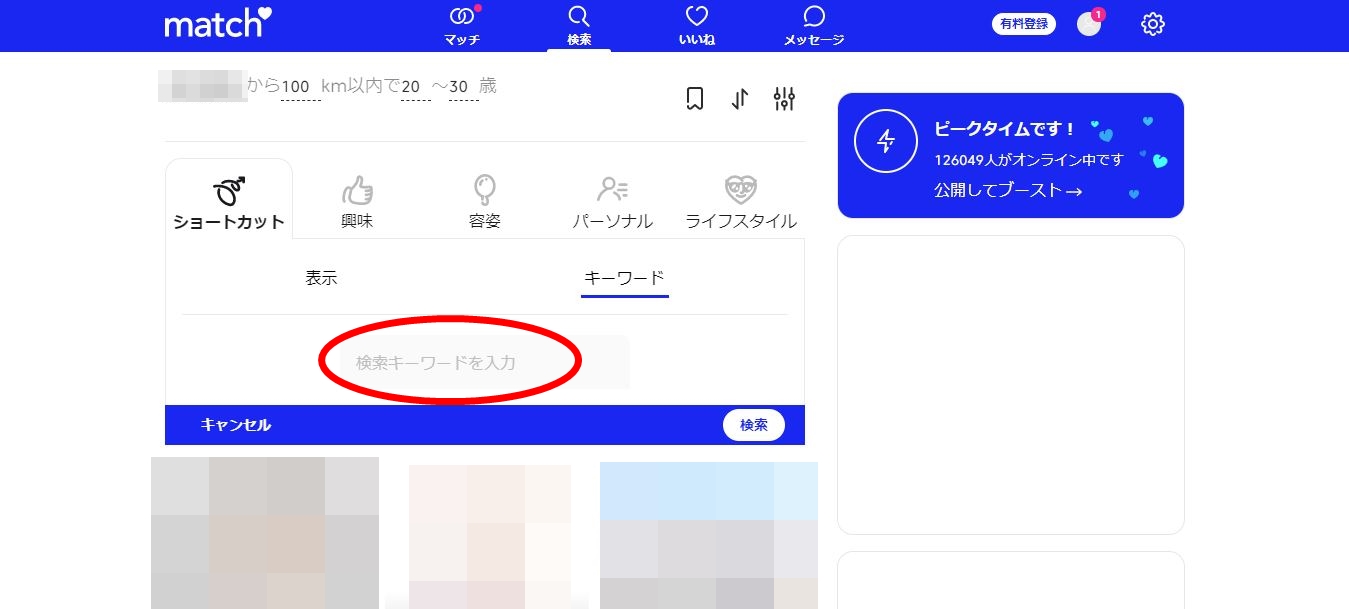Open the メッセージ speech bubble icon
Image resolution: width=1349 pixels, height=609 pixels.
coord(814,17)
